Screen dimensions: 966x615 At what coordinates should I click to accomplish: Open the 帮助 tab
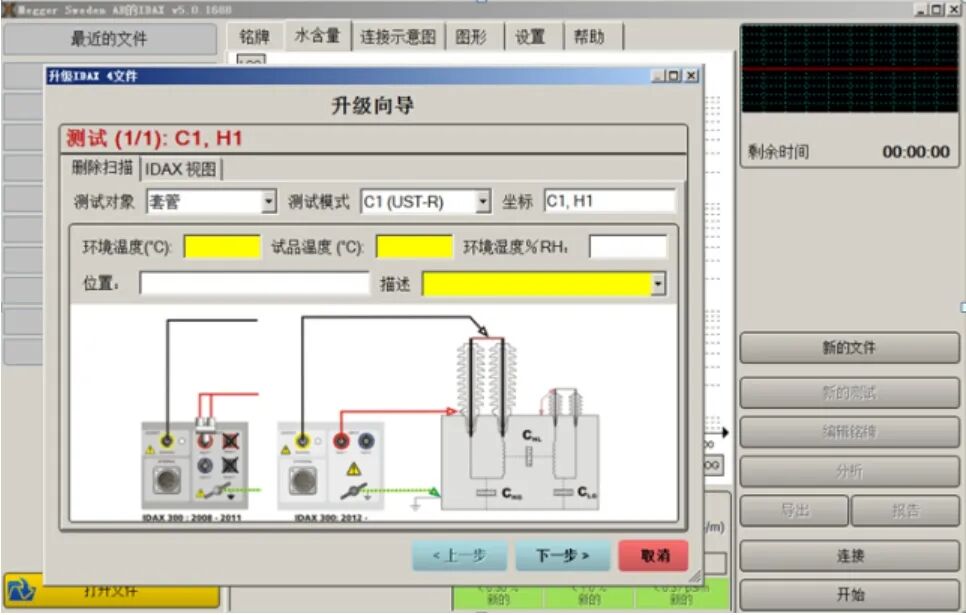pyautogui.click(x=590, y=37)
